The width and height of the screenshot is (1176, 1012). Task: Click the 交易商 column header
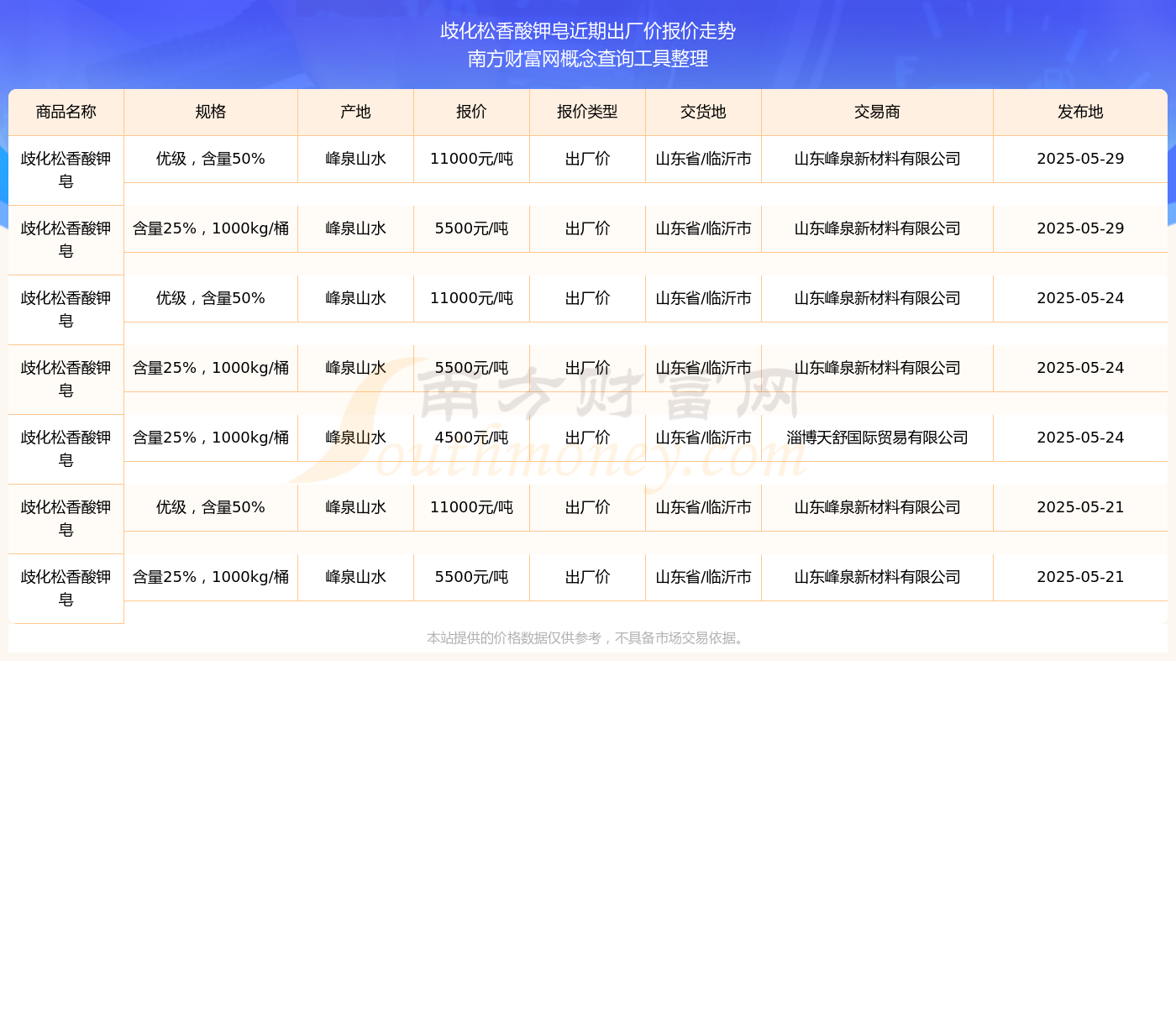click(878, 112)
